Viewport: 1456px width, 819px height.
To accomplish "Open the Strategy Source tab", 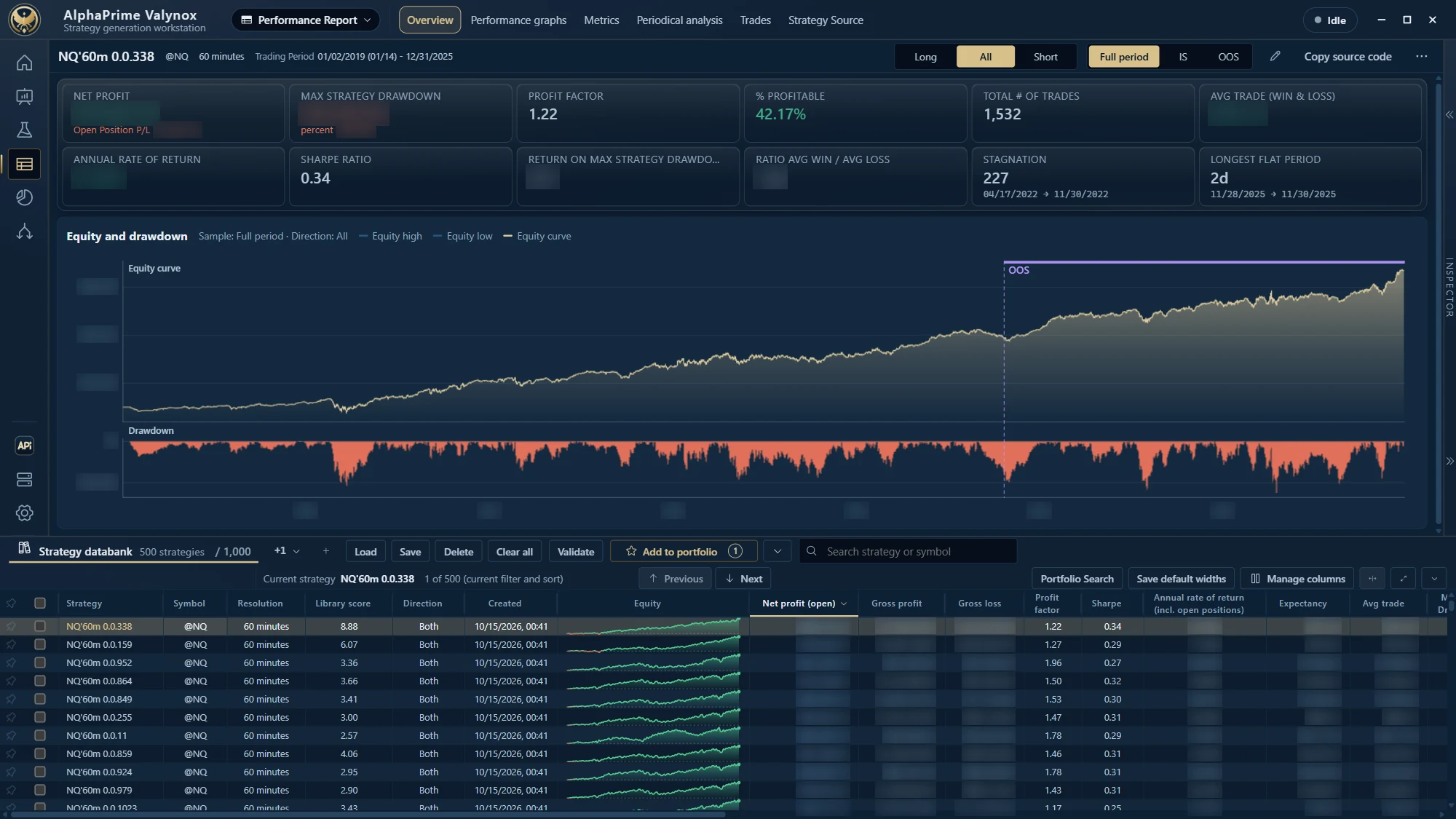I will (x=826, y=20).
